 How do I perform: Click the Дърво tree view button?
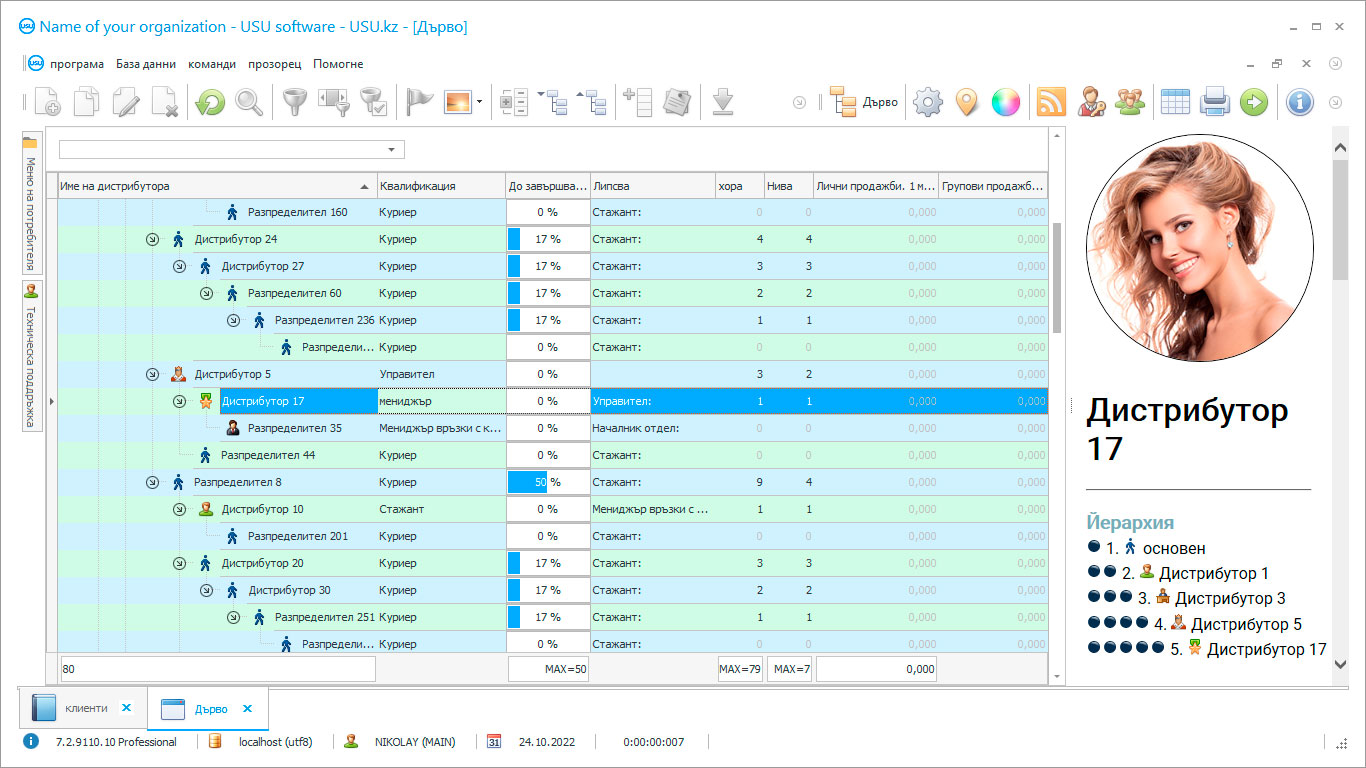pyautogui.click(x=864, y=102)
